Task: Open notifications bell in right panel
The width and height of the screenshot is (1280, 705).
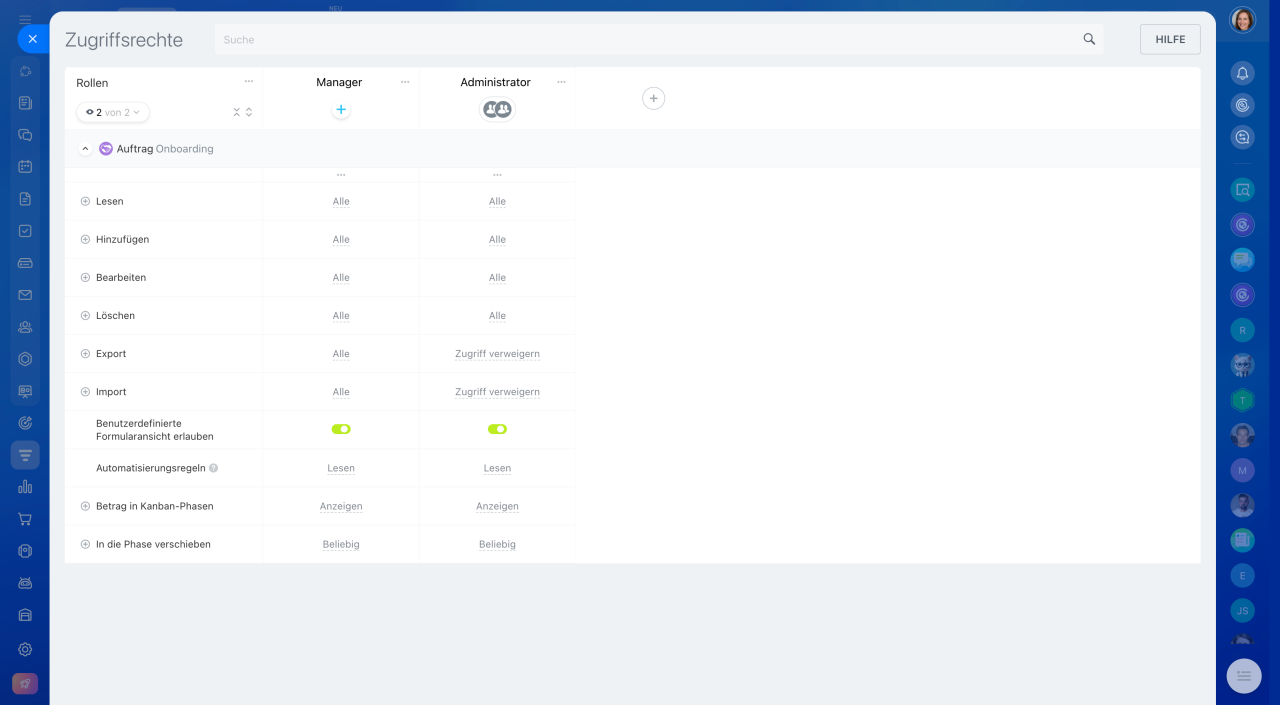Action: point(1242,73)
